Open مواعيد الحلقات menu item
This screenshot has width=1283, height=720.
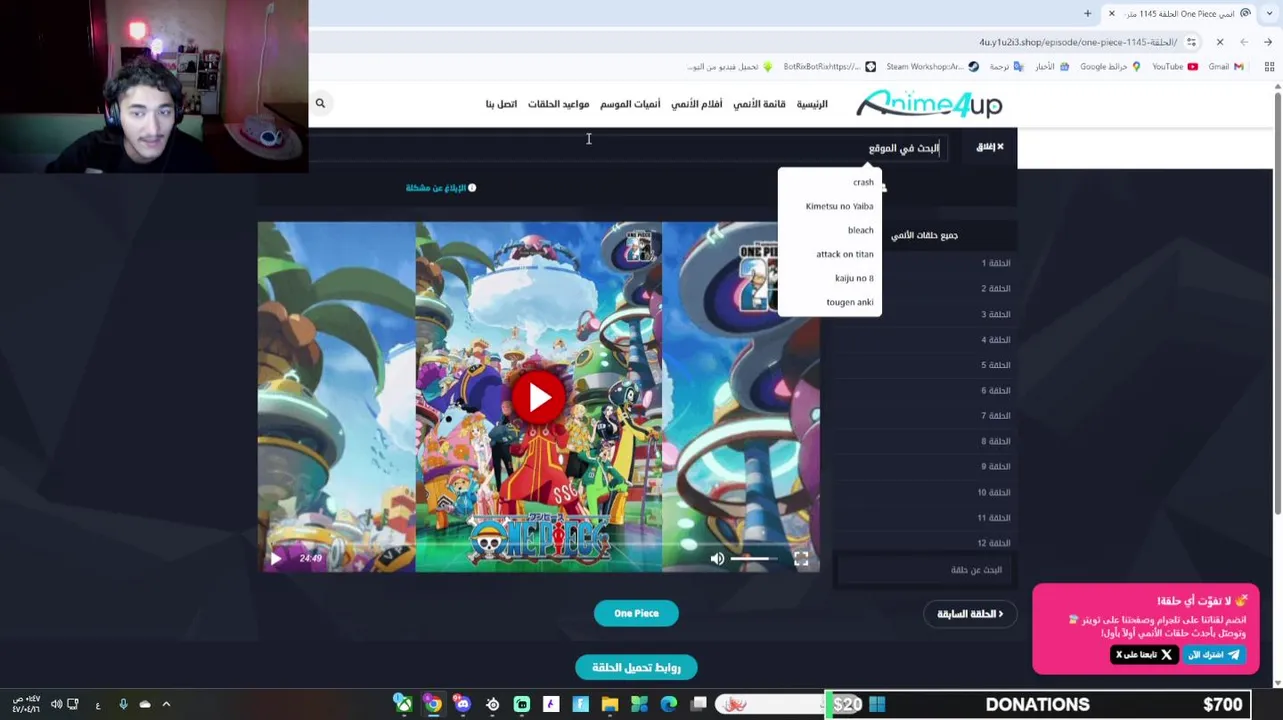558,104
